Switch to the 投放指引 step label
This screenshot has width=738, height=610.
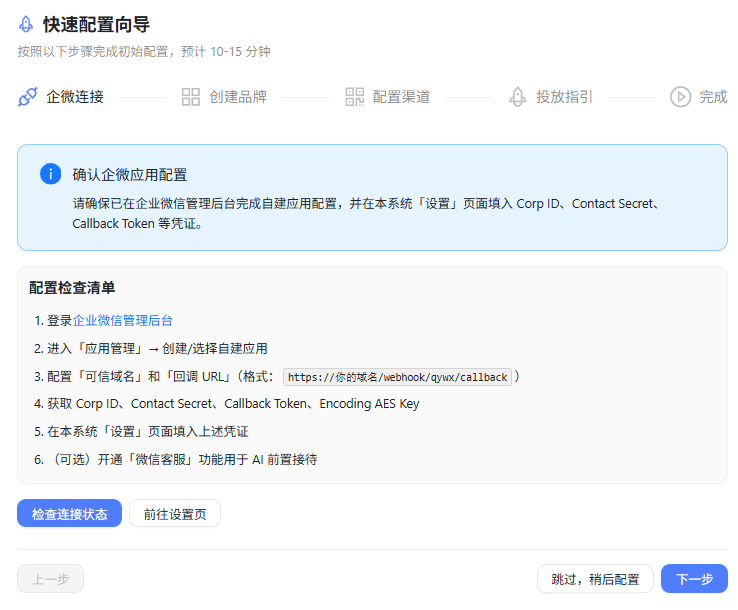[x=564, y=97]
